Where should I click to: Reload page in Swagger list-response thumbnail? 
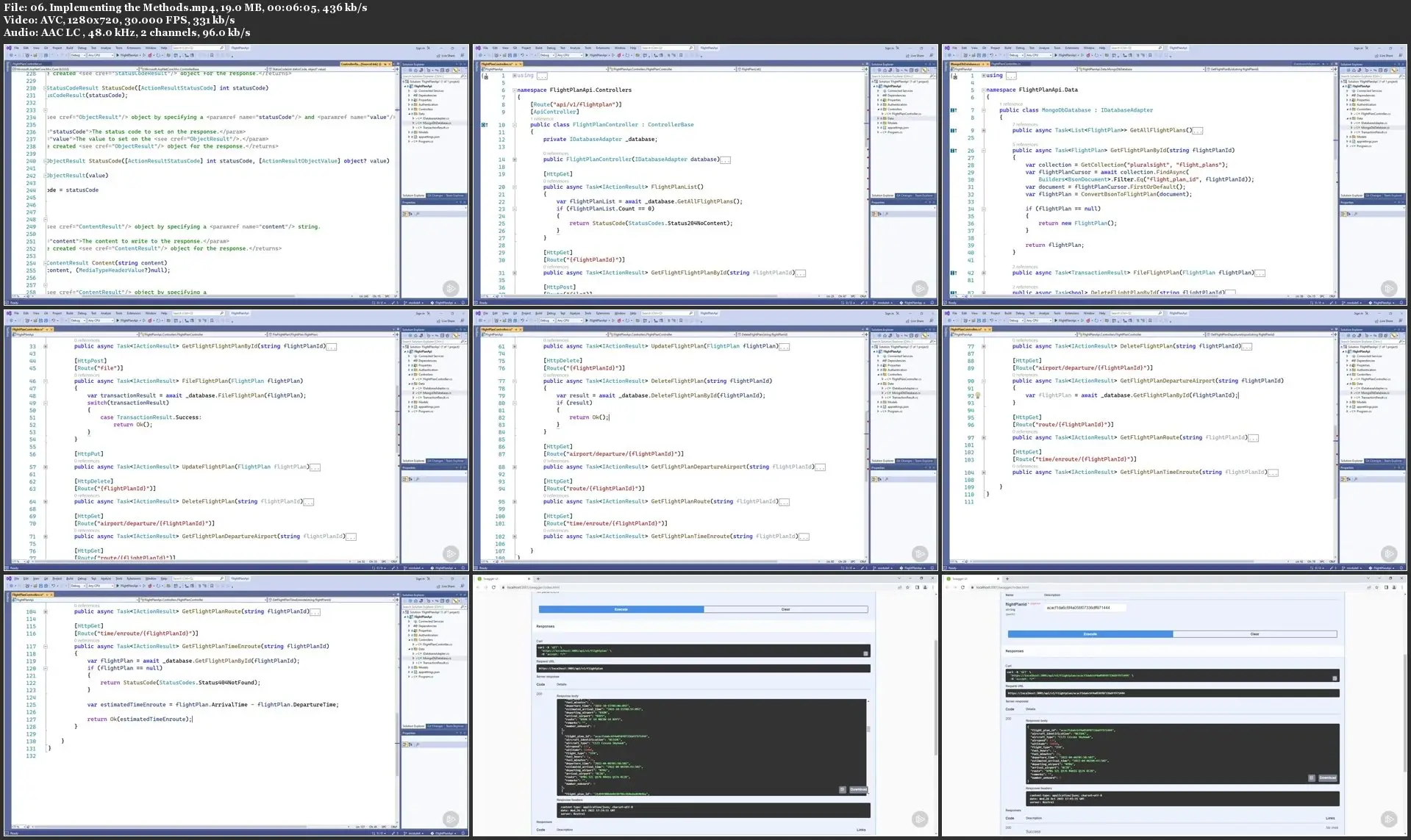coord(493,587)
